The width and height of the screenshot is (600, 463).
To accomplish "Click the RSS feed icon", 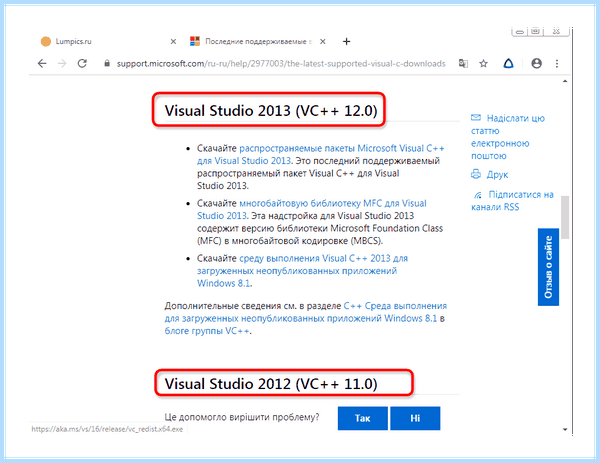I will pos(478,195).
